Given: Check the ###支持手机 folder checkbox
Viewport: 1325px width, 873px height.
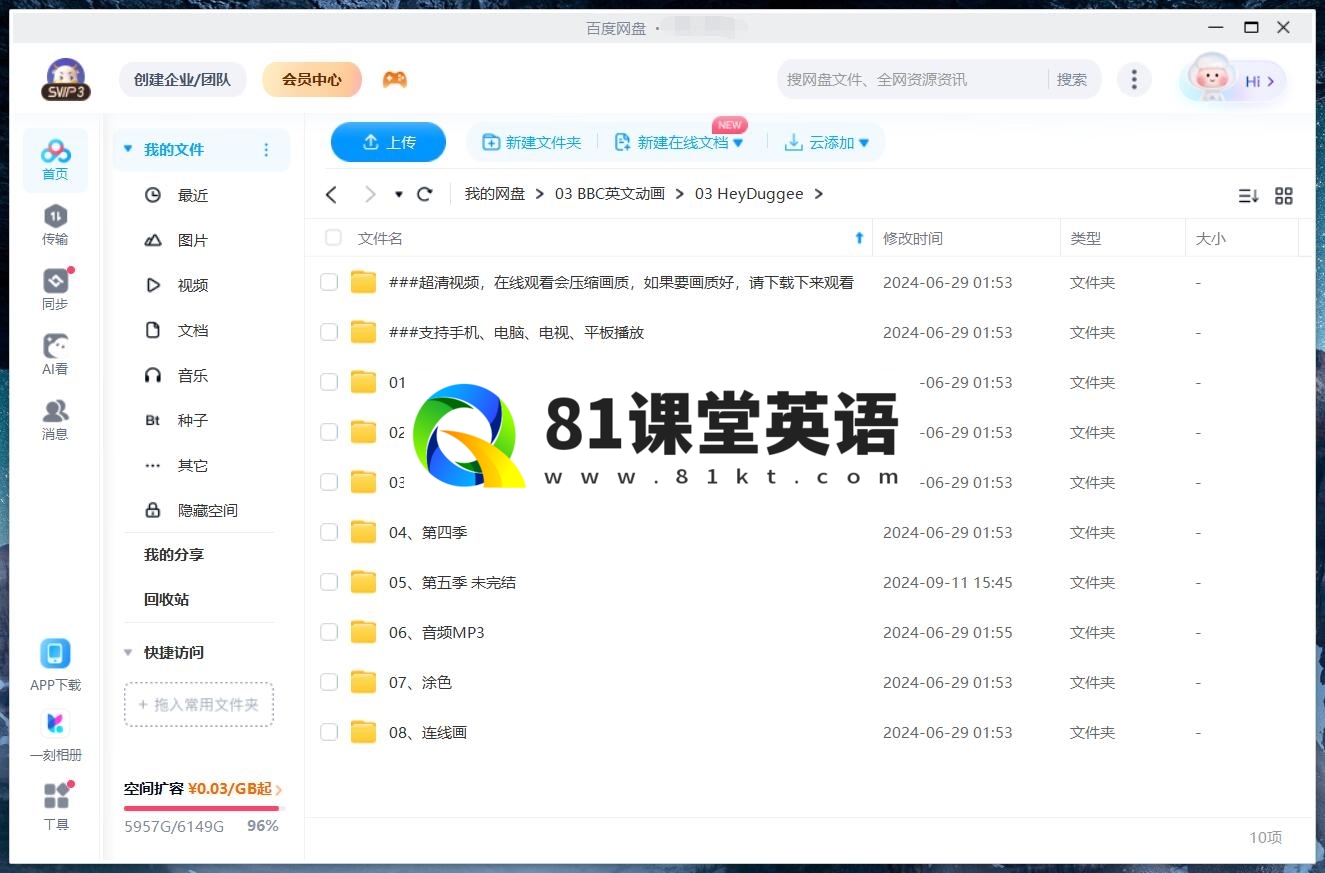Looking at the screenshot, I should coord(329,332).
